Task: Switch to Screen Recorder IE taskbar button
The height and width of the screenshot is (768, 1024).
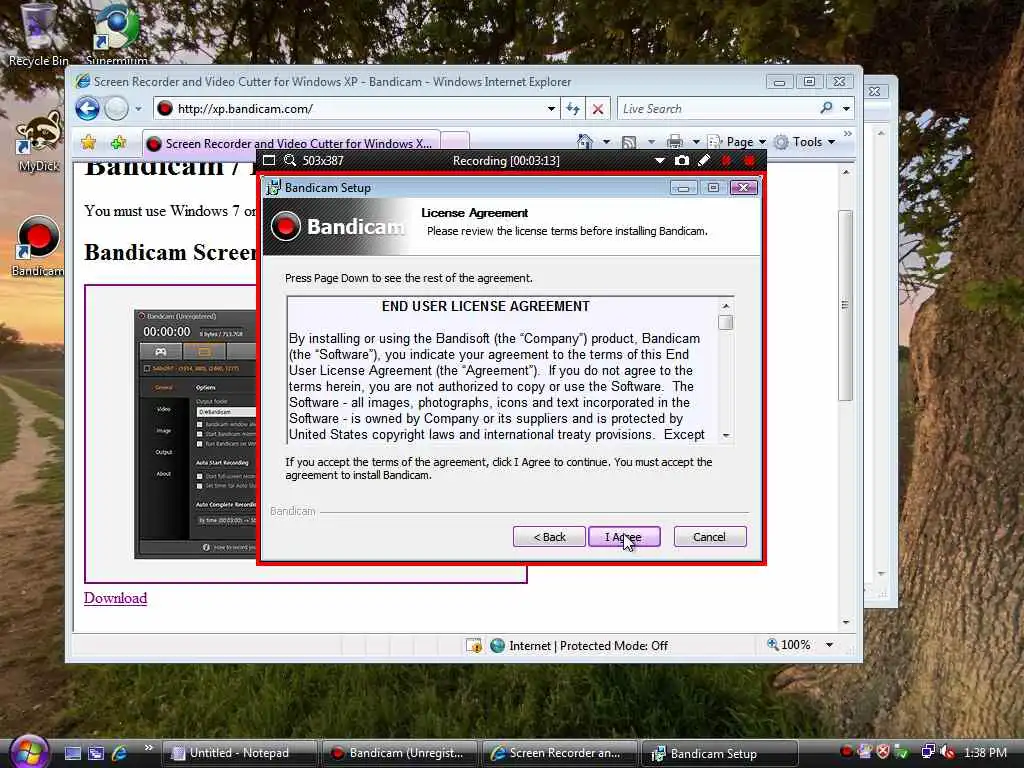Action: (x=560, y=753)
